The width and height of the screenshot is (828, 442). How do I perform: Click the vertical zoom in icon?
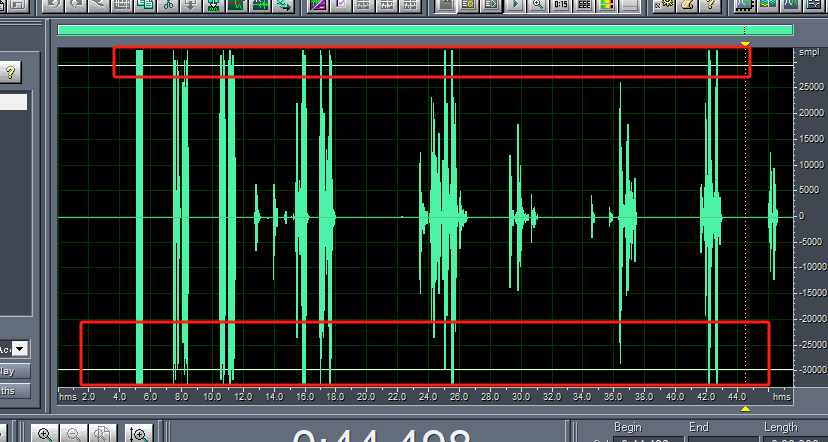pos(139,434)
